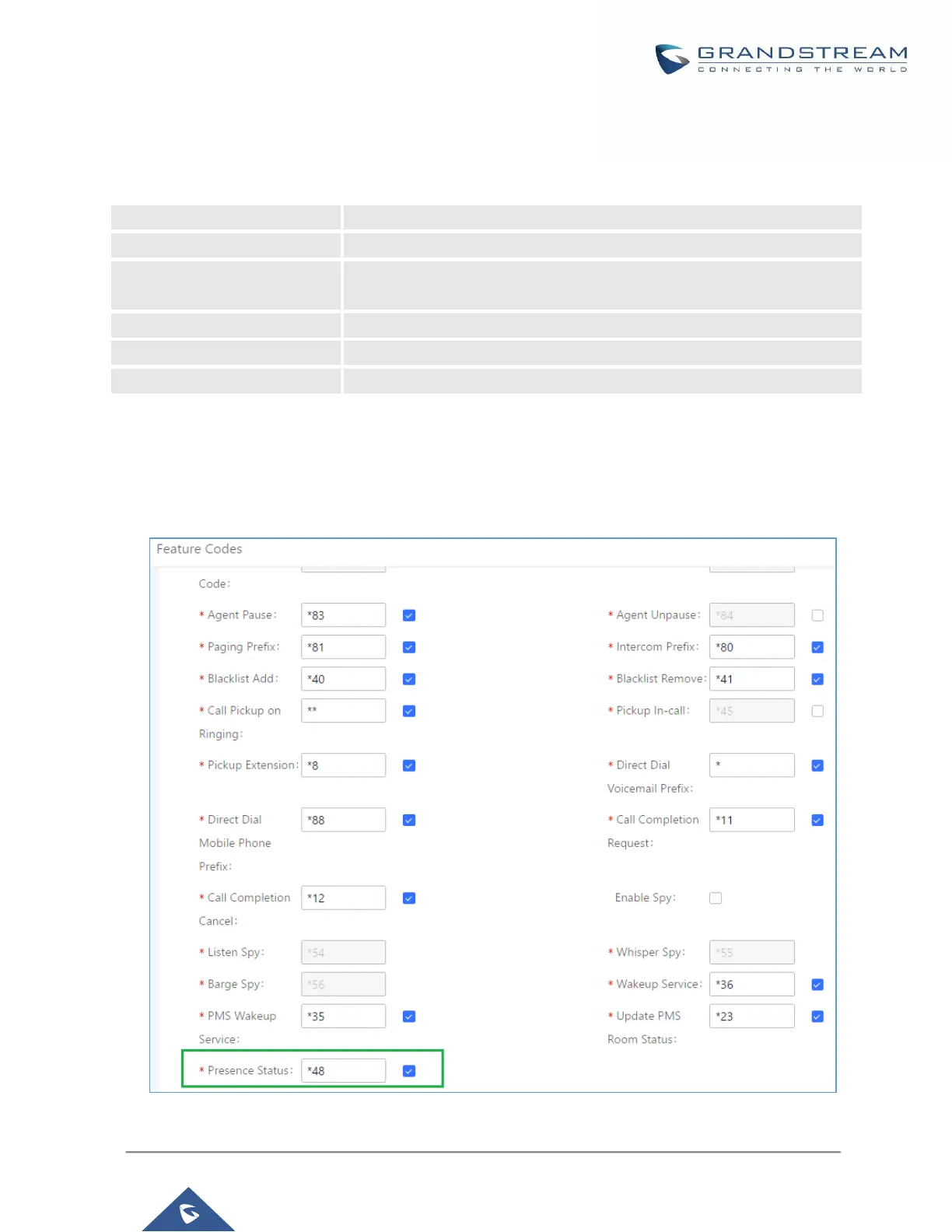
Task: Toggle the Intercom Prefix checkbox
Action: 817,647
